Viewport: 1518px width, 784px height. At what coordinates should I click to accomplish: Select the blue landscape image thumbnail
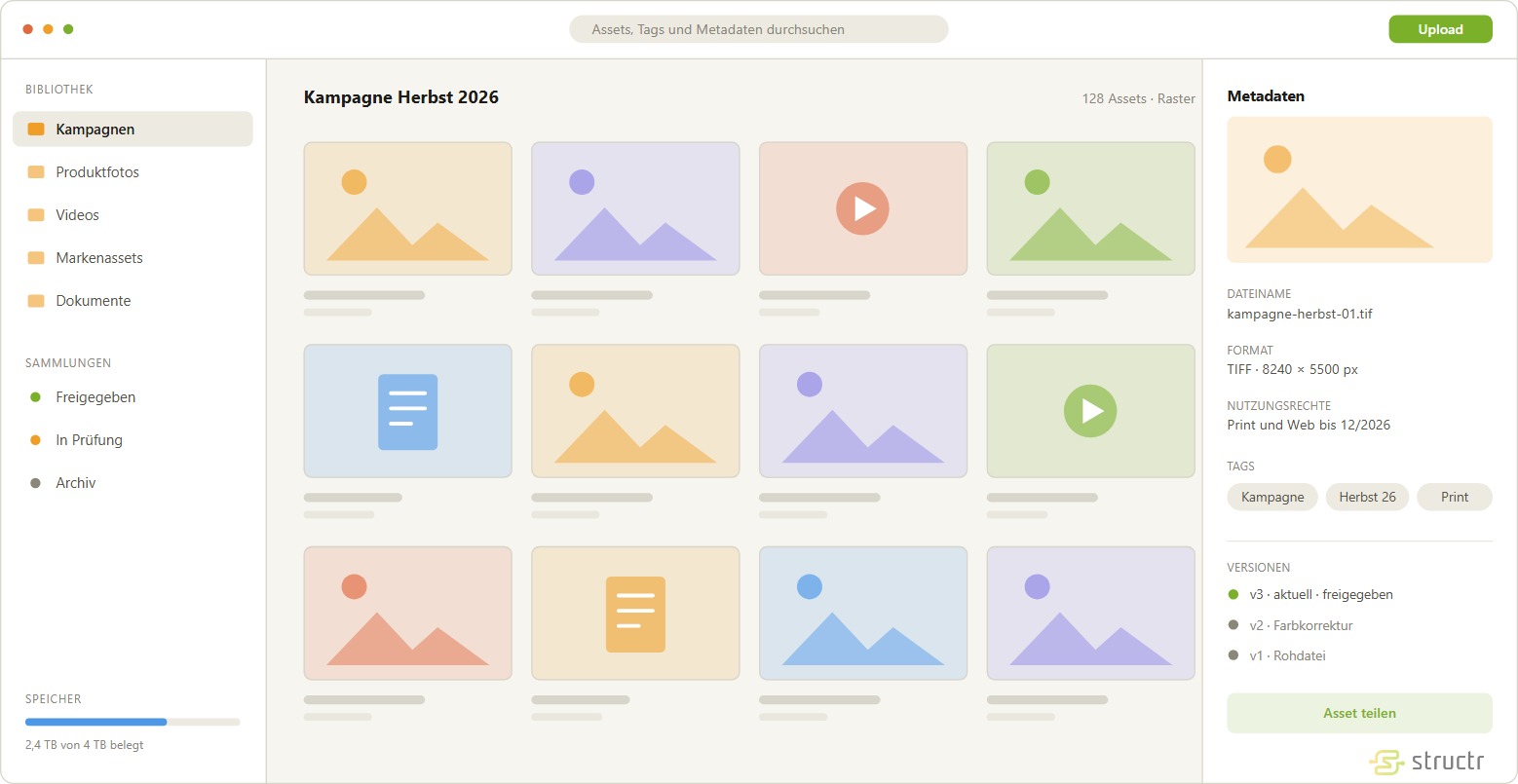pyautogui.click(x=862, y=614)
